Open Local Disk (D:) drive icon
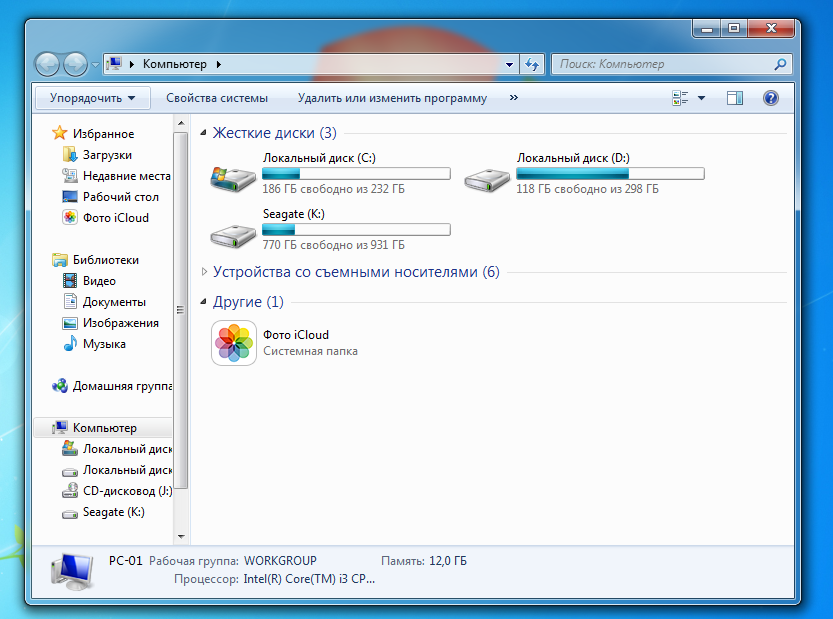The image size is (833, 619). tap(487, 180)
